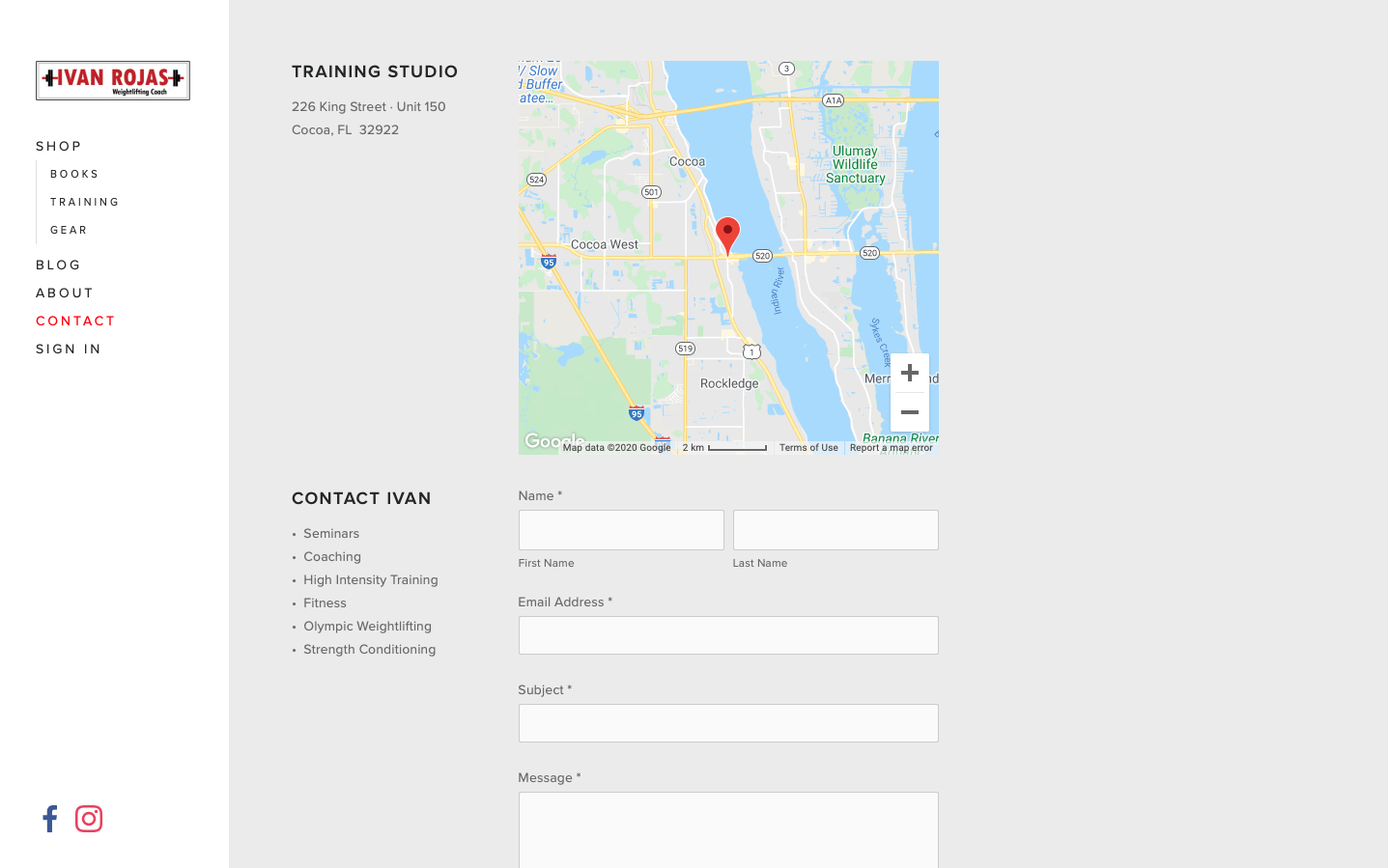Open the SHOP menu

(x=59, y=146)
